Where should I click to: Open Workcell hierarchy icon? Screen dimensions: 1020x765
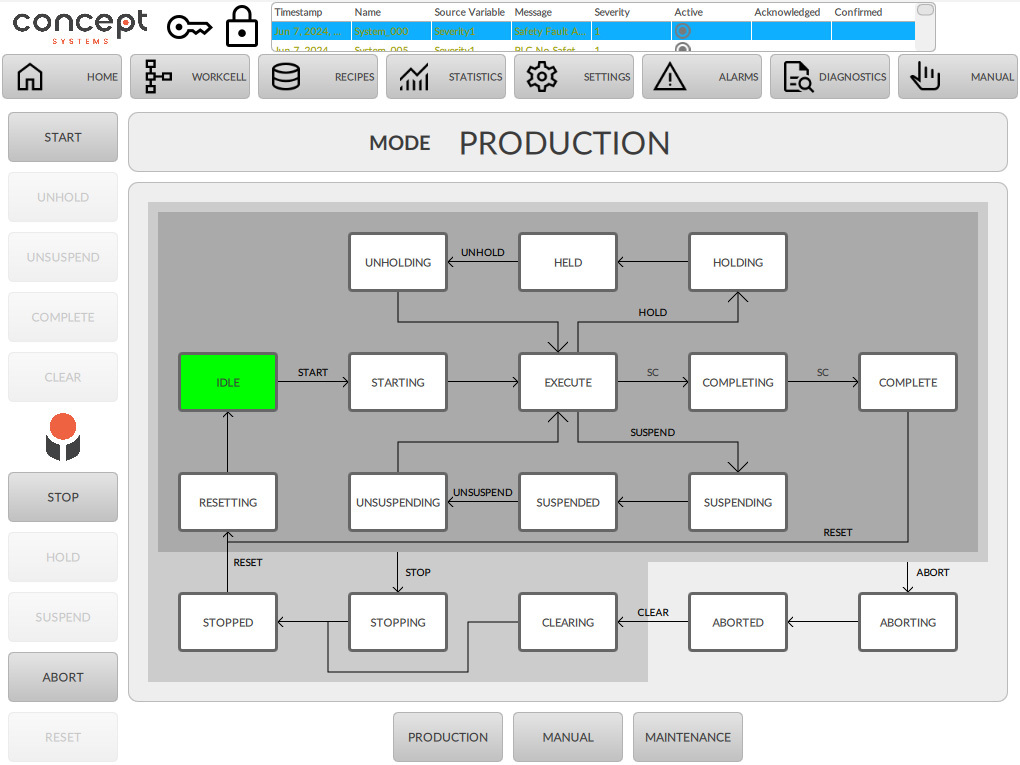click(158, 77)
